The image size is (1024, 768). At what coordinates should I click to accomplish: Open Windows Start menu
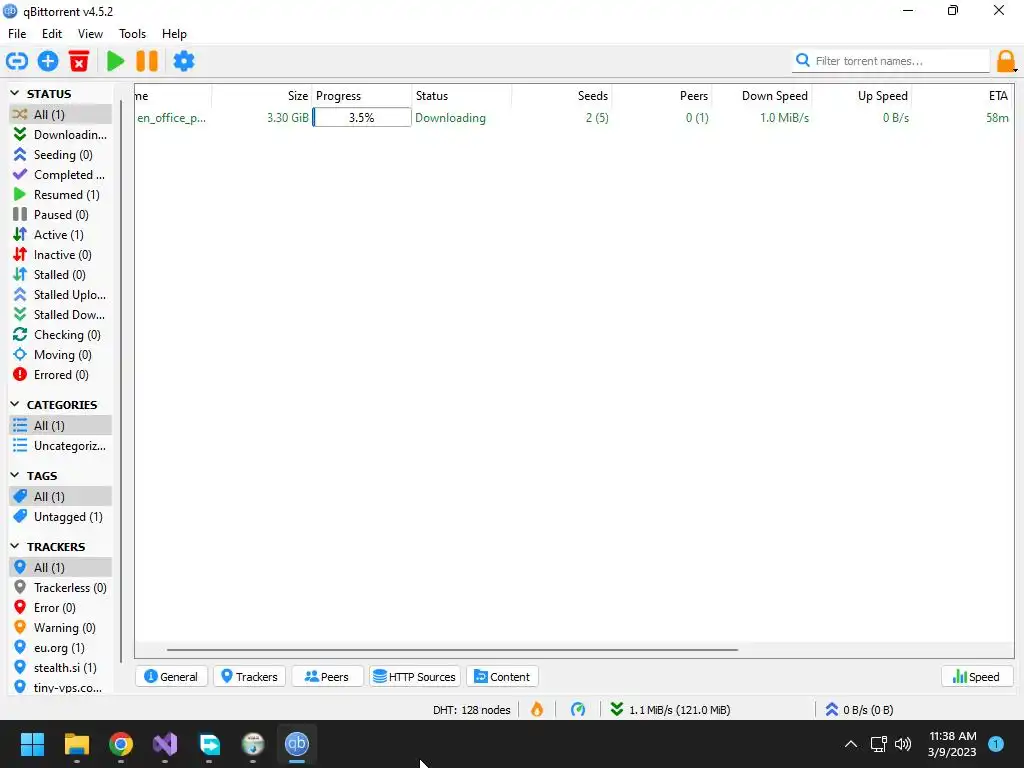click(x=32, y=744)
